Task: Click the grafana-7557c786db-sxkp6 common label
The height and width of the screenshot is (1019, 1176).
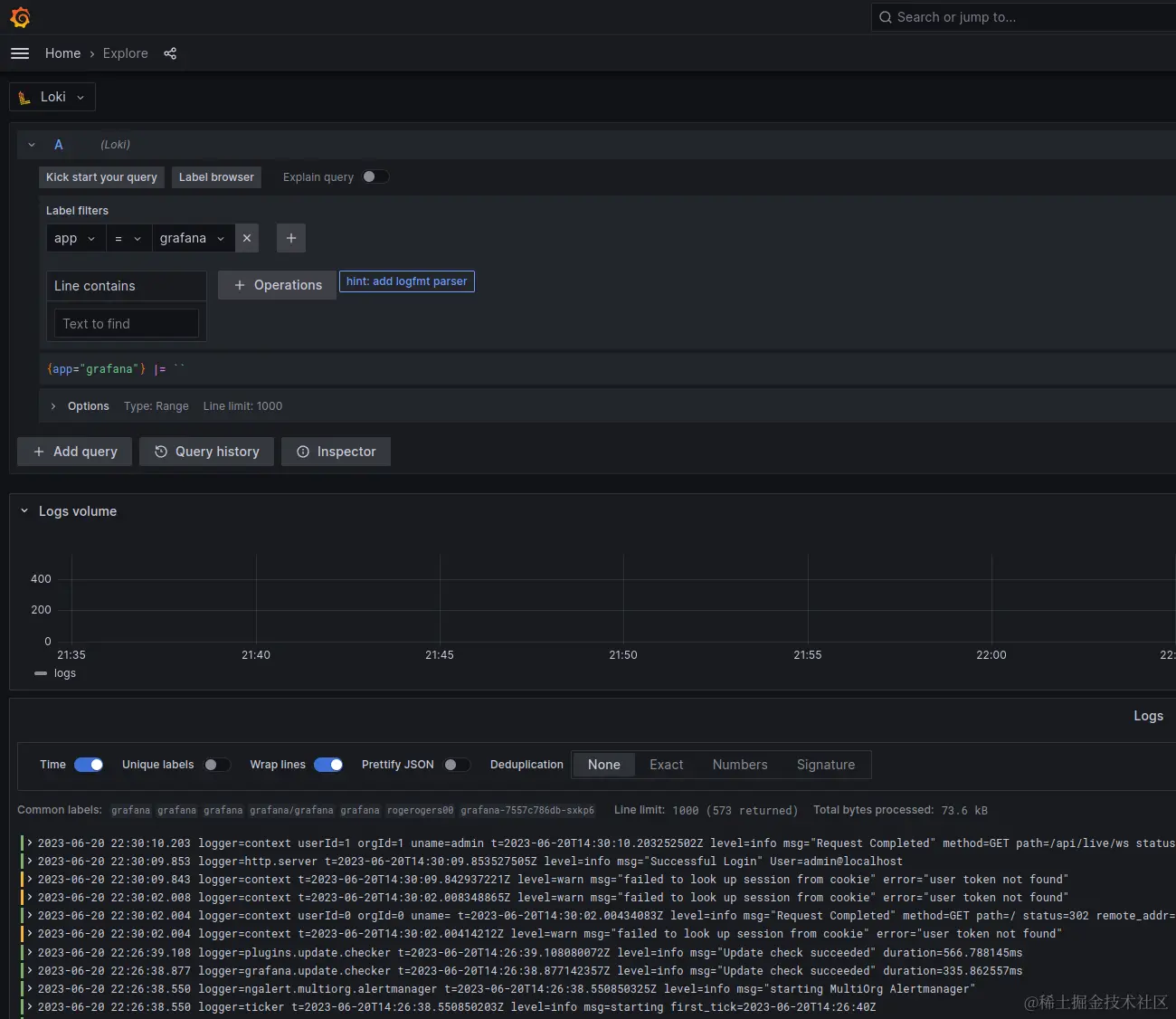Action: tap(527, 811)
